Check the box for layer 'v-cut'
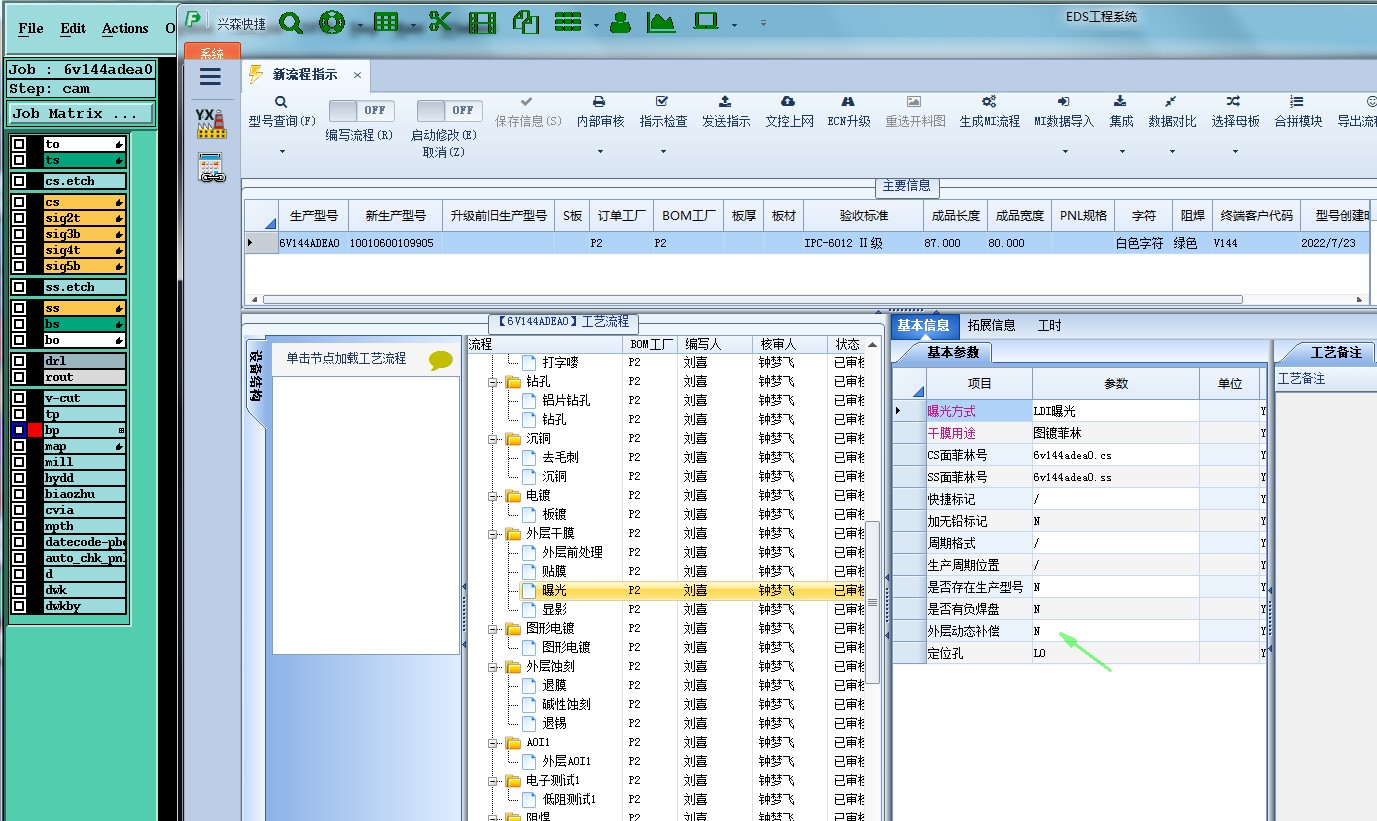This screenshot has height=821, width=1377. click(x=19, y=398)
